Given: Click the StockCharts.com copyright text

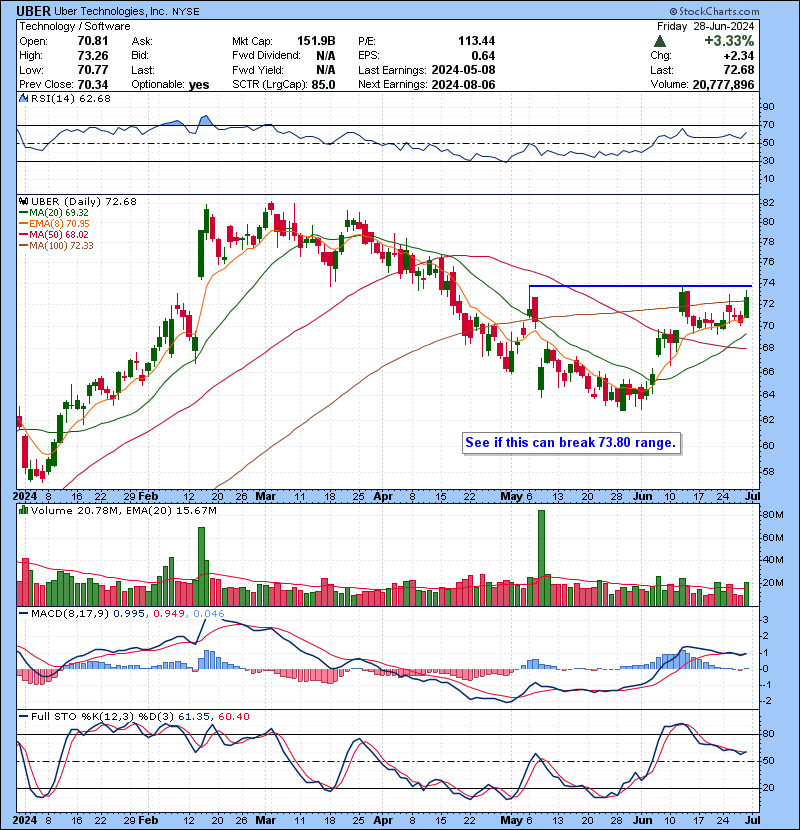Looking at the screenshot, I should 715,11.
